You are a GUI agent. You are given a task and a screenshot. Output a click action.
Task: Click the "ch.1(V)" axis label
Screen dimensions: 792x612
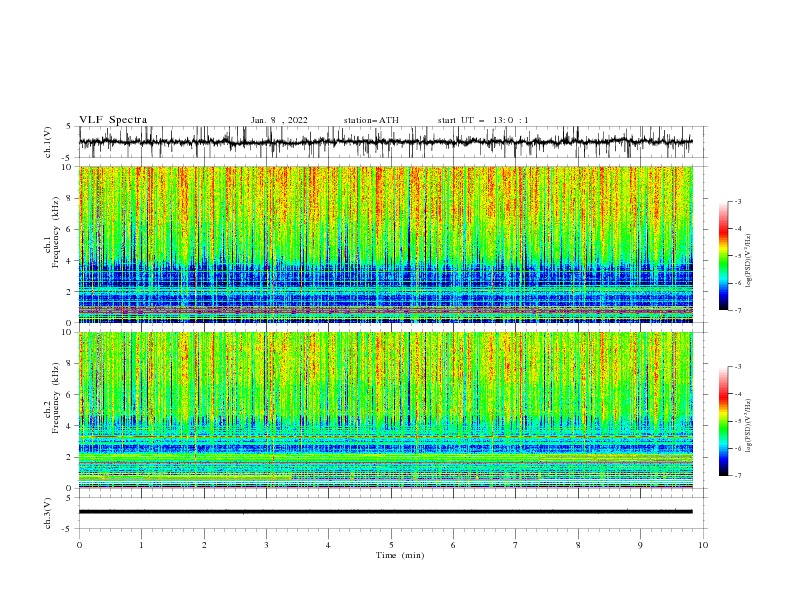48,142
